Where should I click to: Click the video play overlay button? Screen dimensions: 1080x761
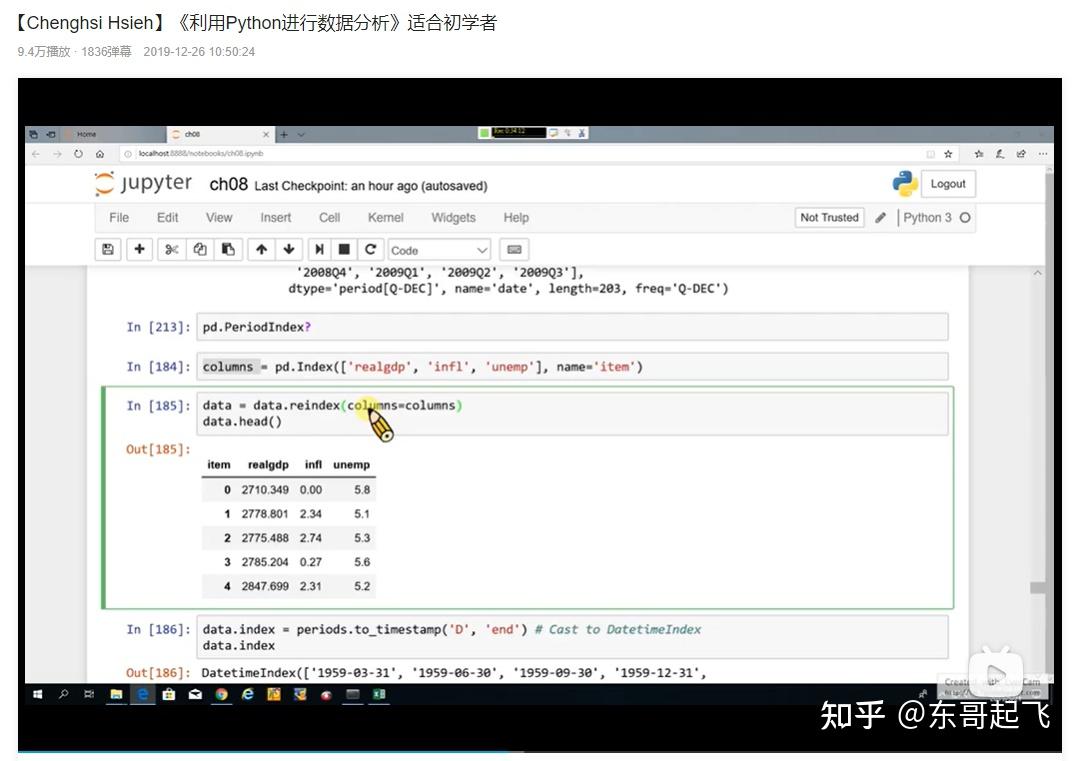996,674
